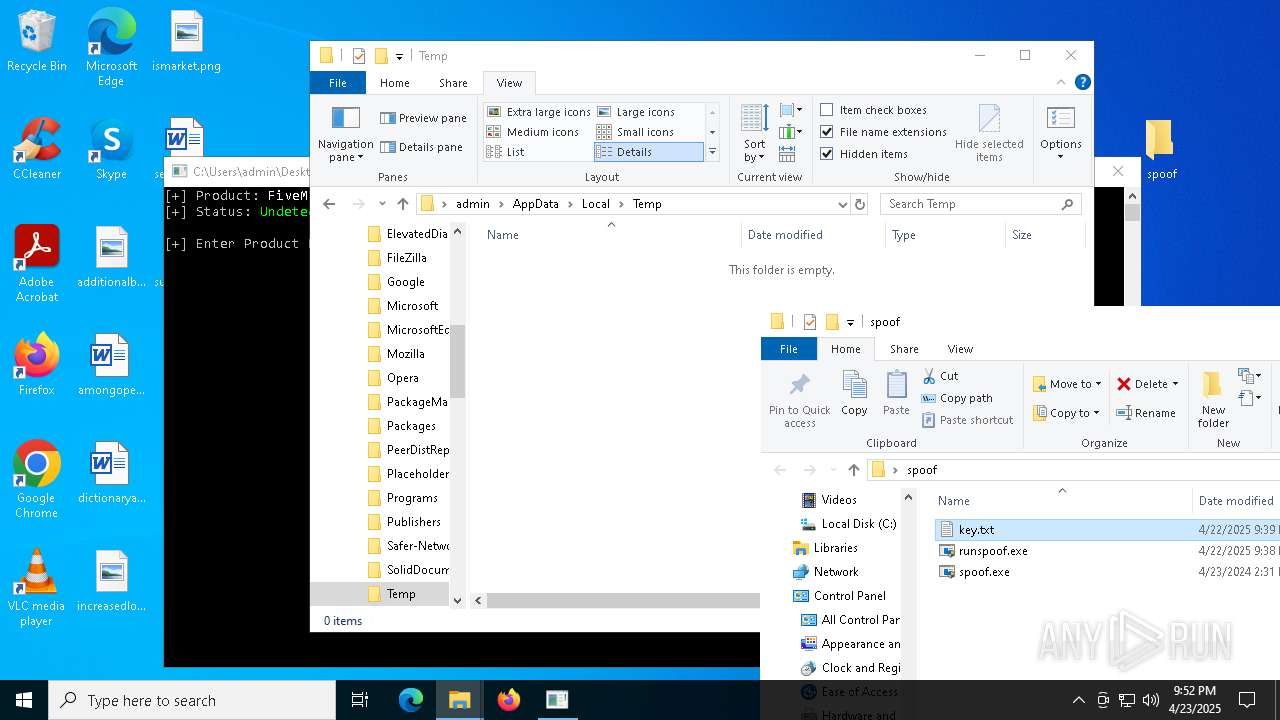Open Options in the Temp window ribbon
Viewport: 1280px width, 720px height.
coord(1061,134)
